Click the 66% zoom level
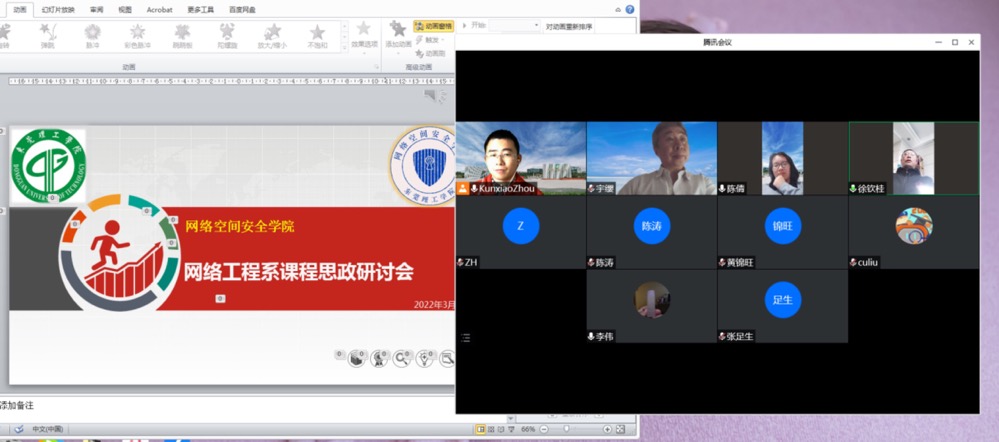 (528, 429)
